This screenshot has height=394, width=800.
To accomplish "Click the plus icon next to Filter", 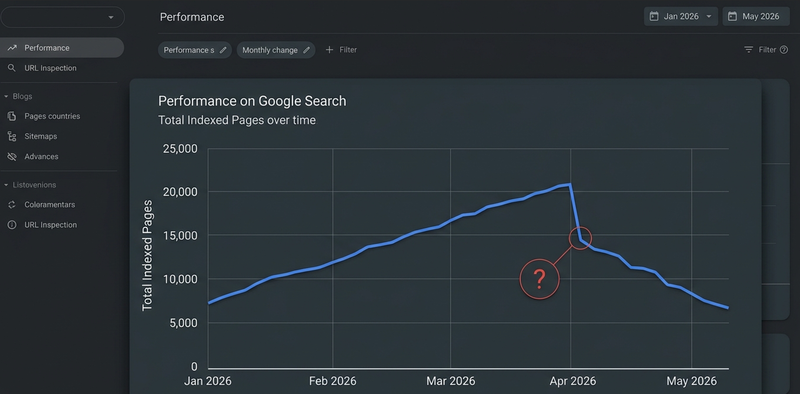I will pos(329,50).
